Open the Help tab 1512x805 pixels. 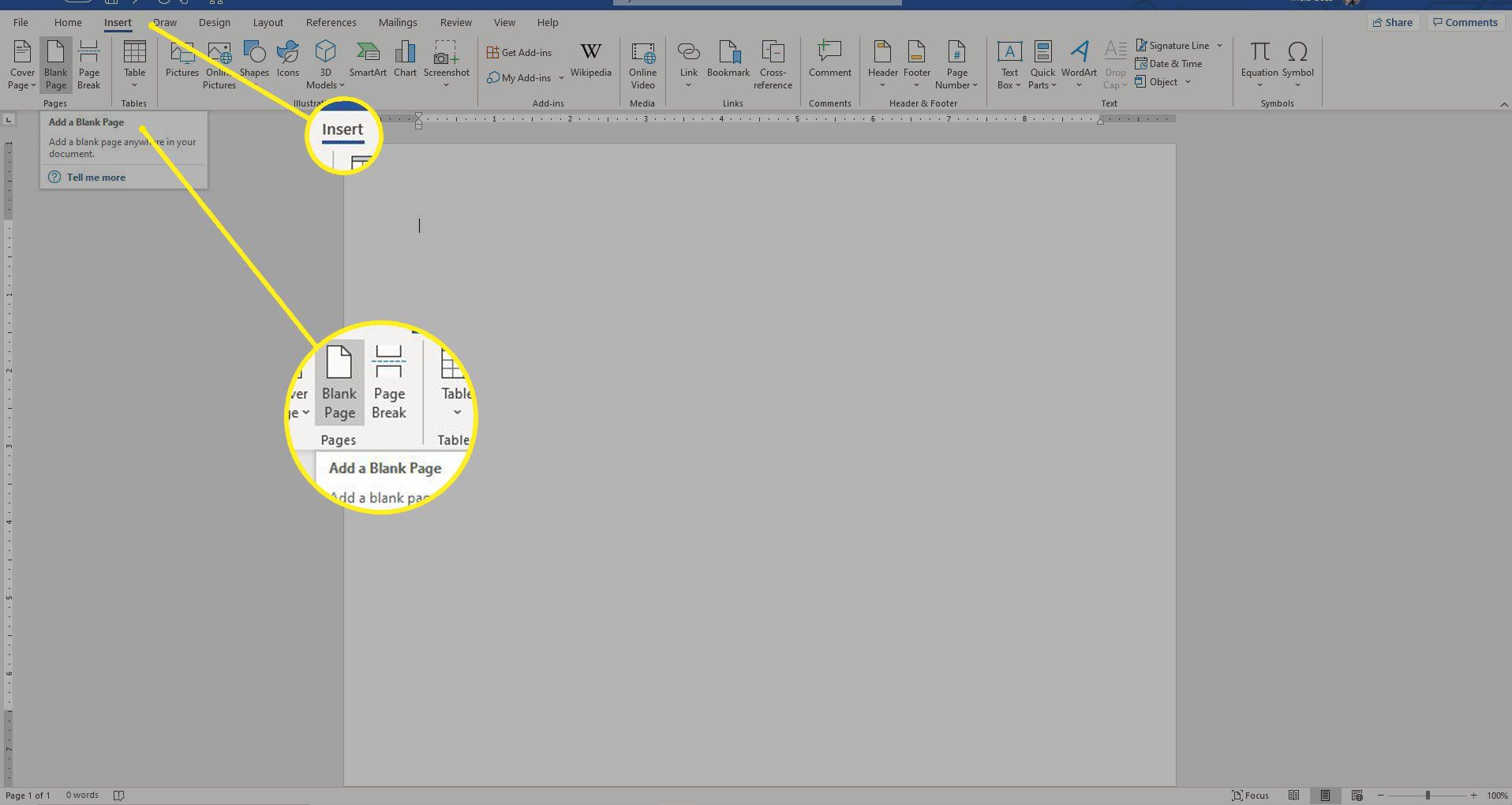coord(548,22)
